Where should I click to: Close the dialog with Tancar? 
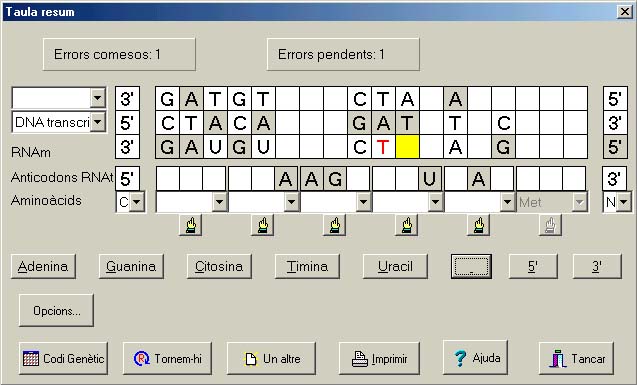[x=576, y=358]
